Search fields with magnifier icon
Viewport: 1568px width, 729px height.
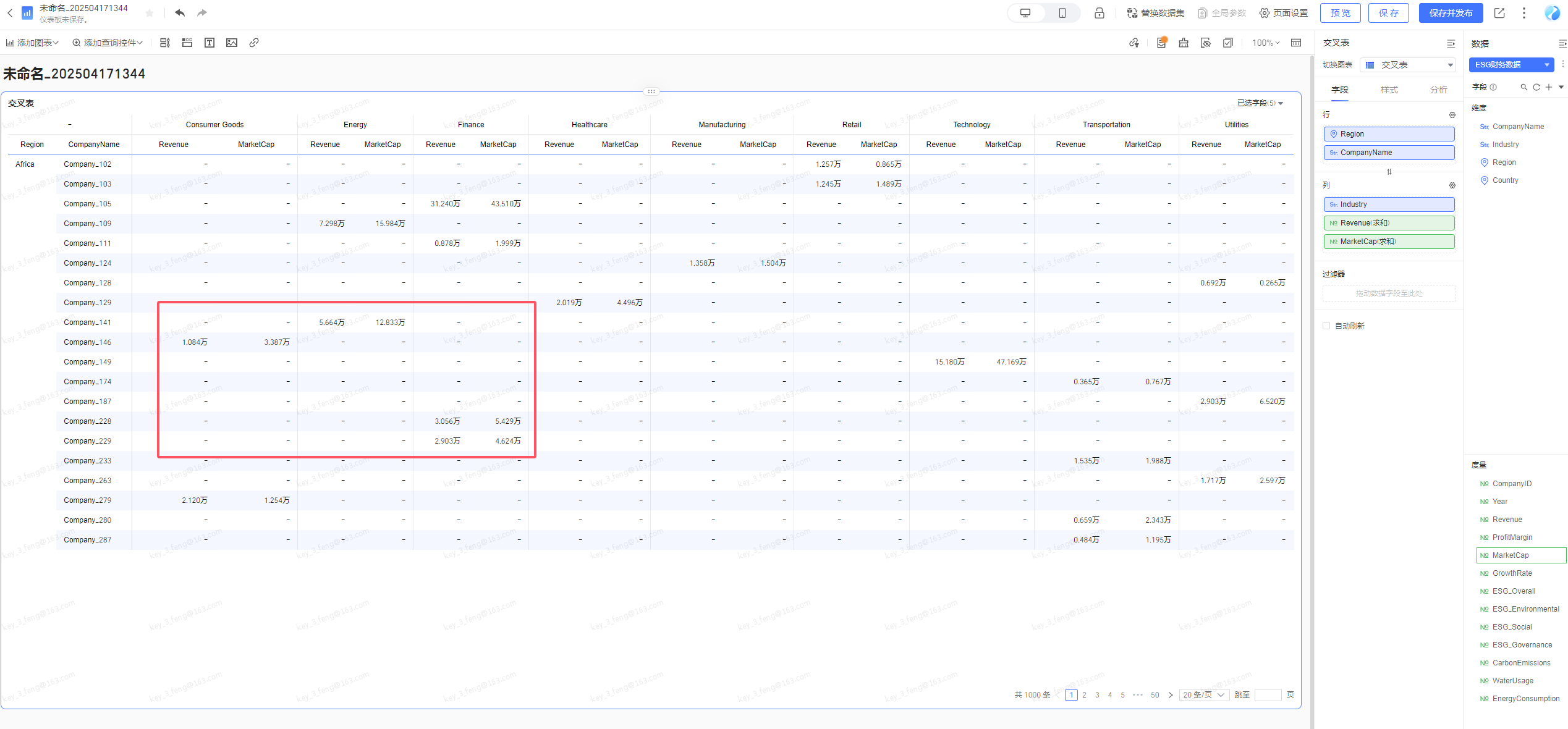coord(1524,87)
